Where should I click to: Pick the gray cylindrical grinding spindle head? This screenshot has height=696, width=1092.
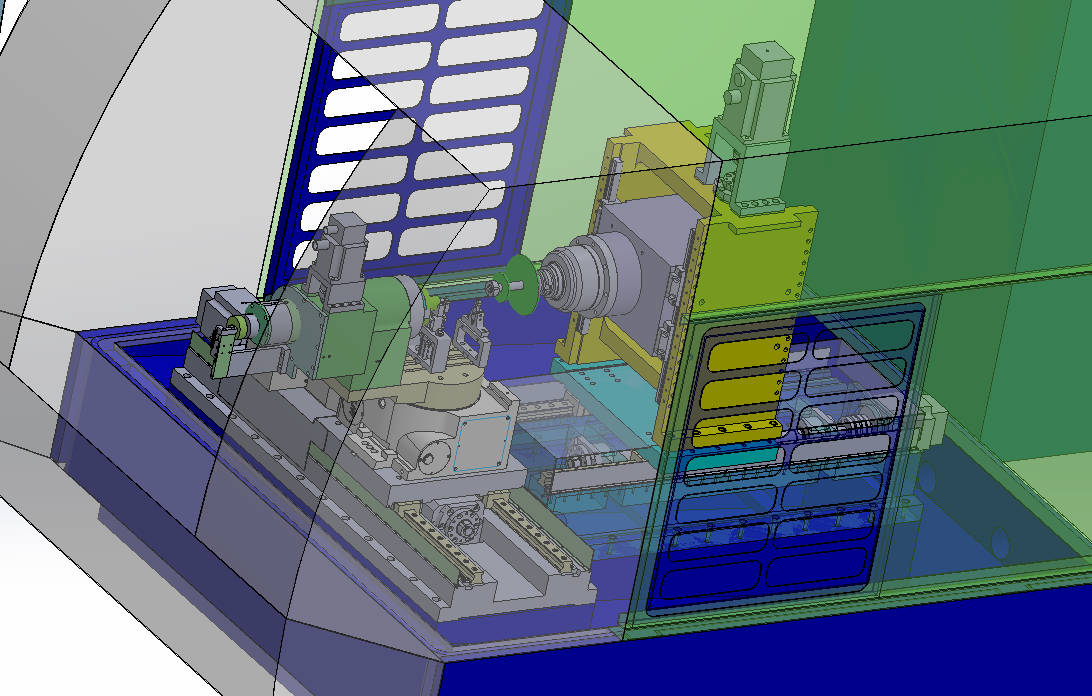pos(593,275)
